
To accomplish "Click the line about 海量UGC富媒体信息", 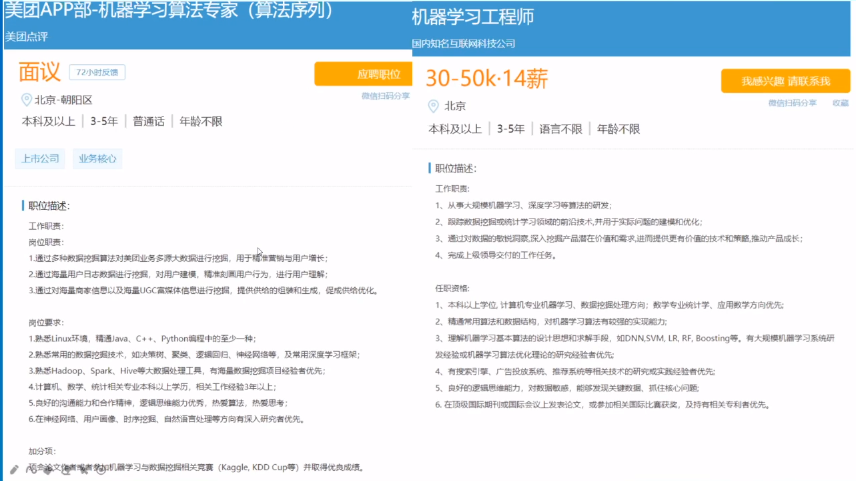I will pos(204,290).
